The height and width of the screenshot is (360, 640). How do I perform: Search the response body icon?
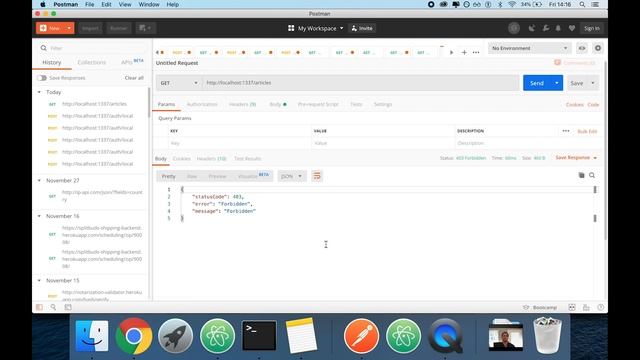tap(592, 175)
